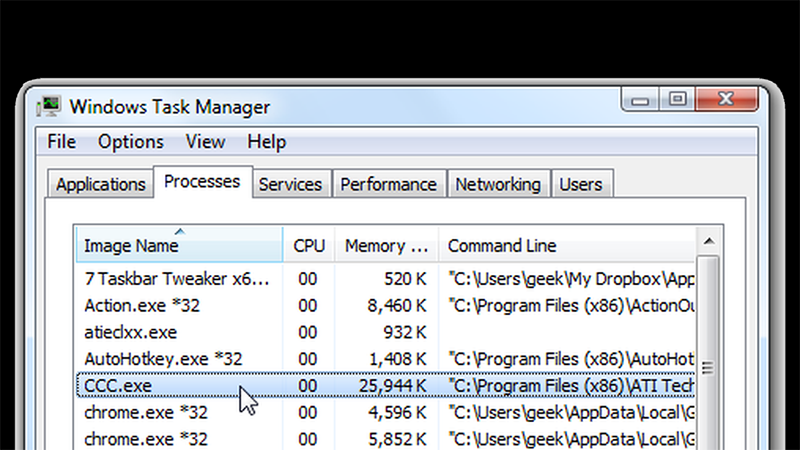800x450 pixels.
Task: Click the Task Manager title bar icon
Action: (48, 105)
